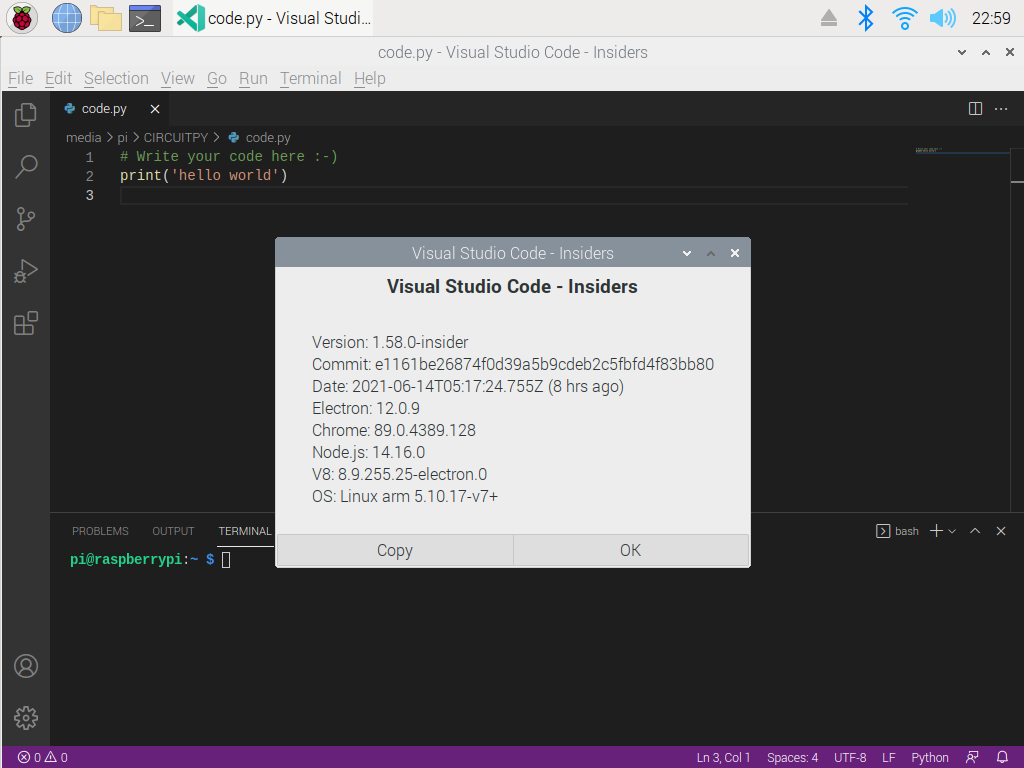Open the Accounts menu icon
The height and width of the screenshot is (768, 1024).
[x=25, y=666]
